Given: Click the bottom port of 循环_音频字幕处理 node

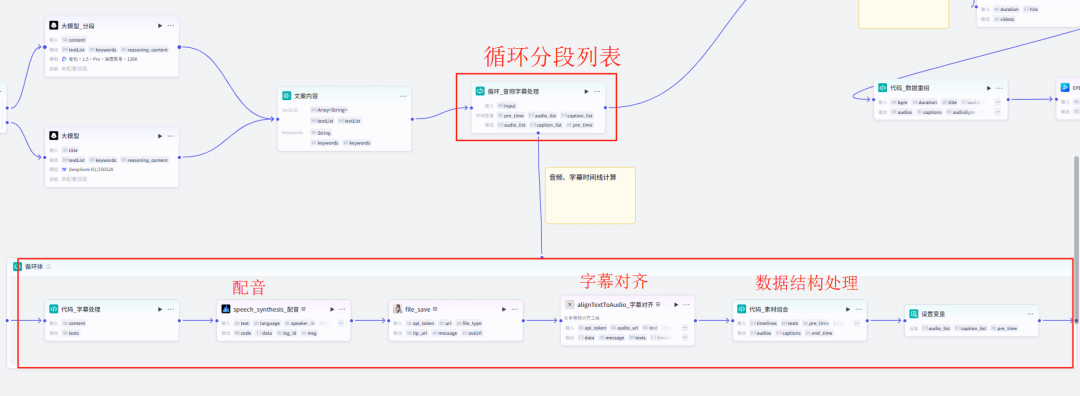Looking at the screenshot, I should click(x=539, y=133).
